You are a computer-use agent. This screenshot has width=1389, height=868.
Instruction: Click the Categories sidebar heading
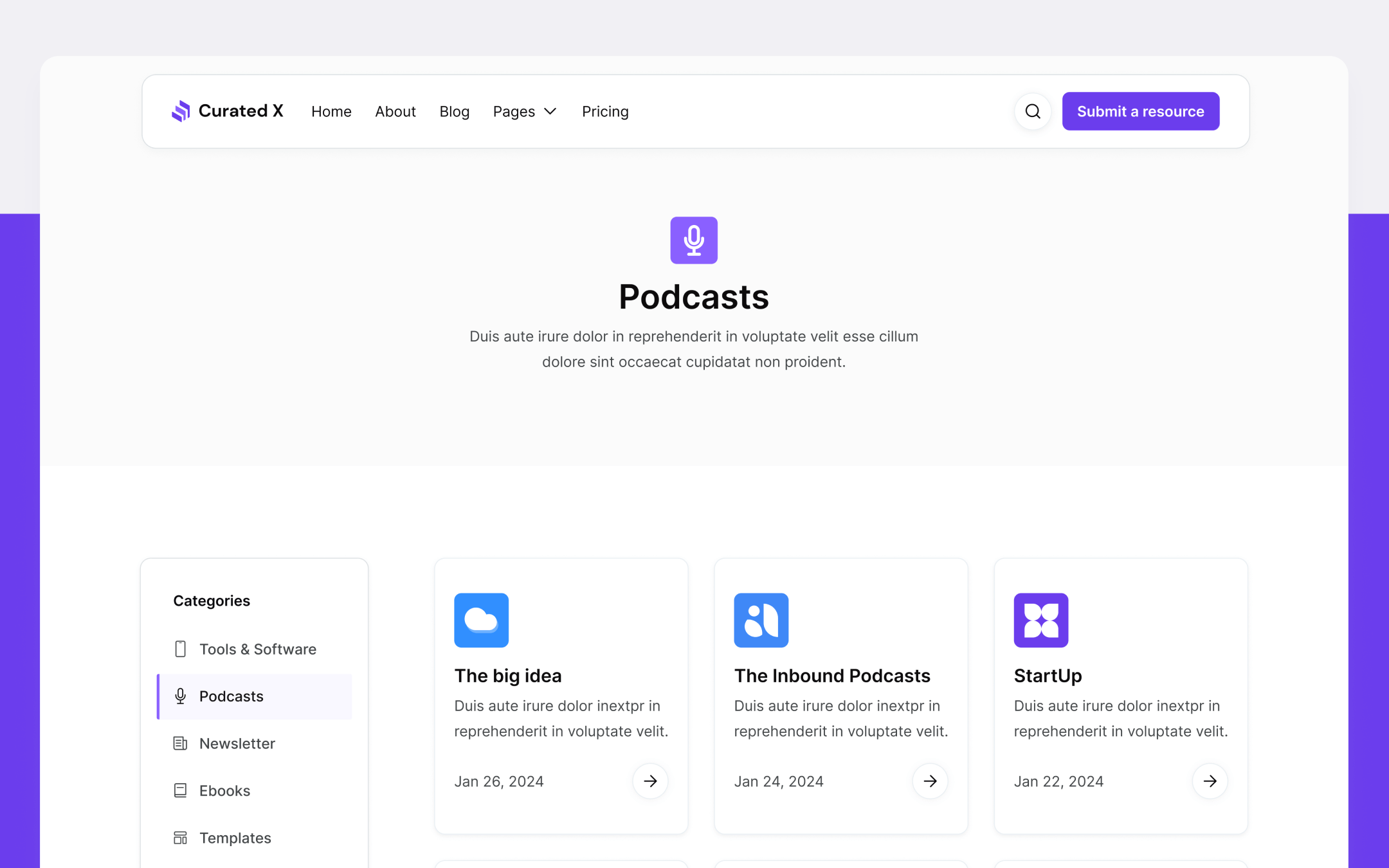pyautogui.click(x=212, y=601)
